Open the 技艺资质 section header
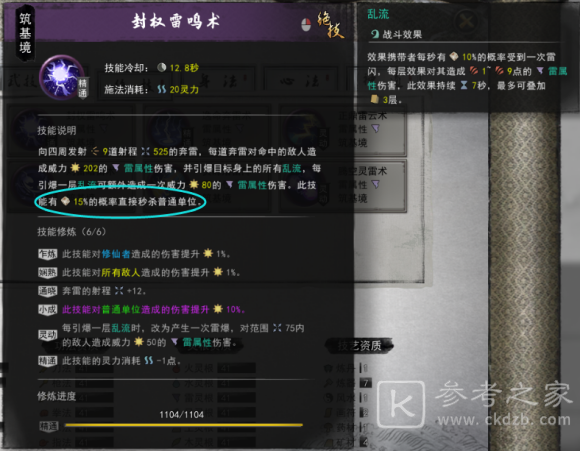580x451 pixels. pos(360,346)
